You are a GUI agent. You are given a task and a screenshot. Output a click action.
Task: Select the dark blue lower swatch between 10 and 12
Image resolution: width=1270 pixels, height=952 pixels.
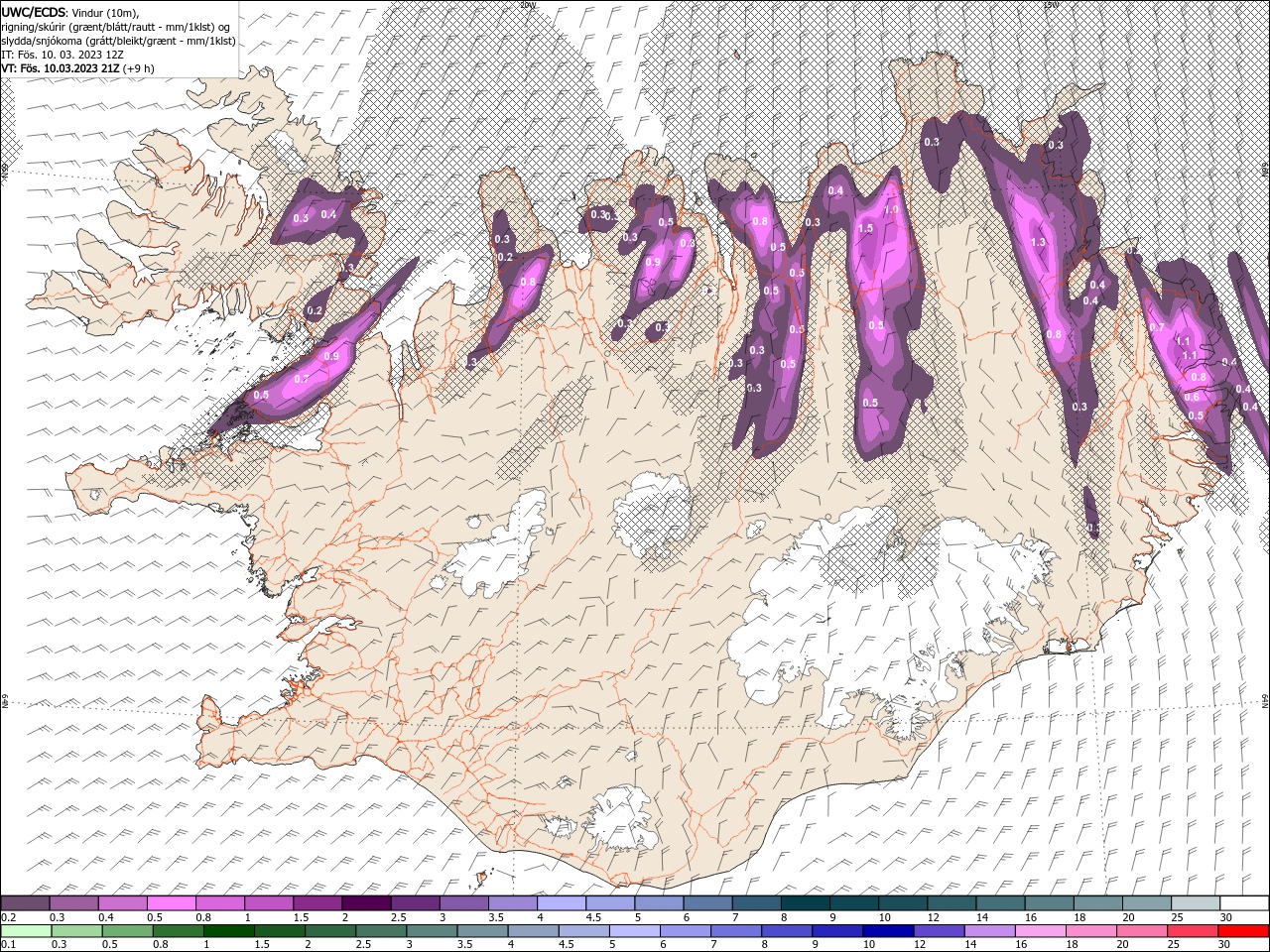pyautogui.click(x=888, y=931)
